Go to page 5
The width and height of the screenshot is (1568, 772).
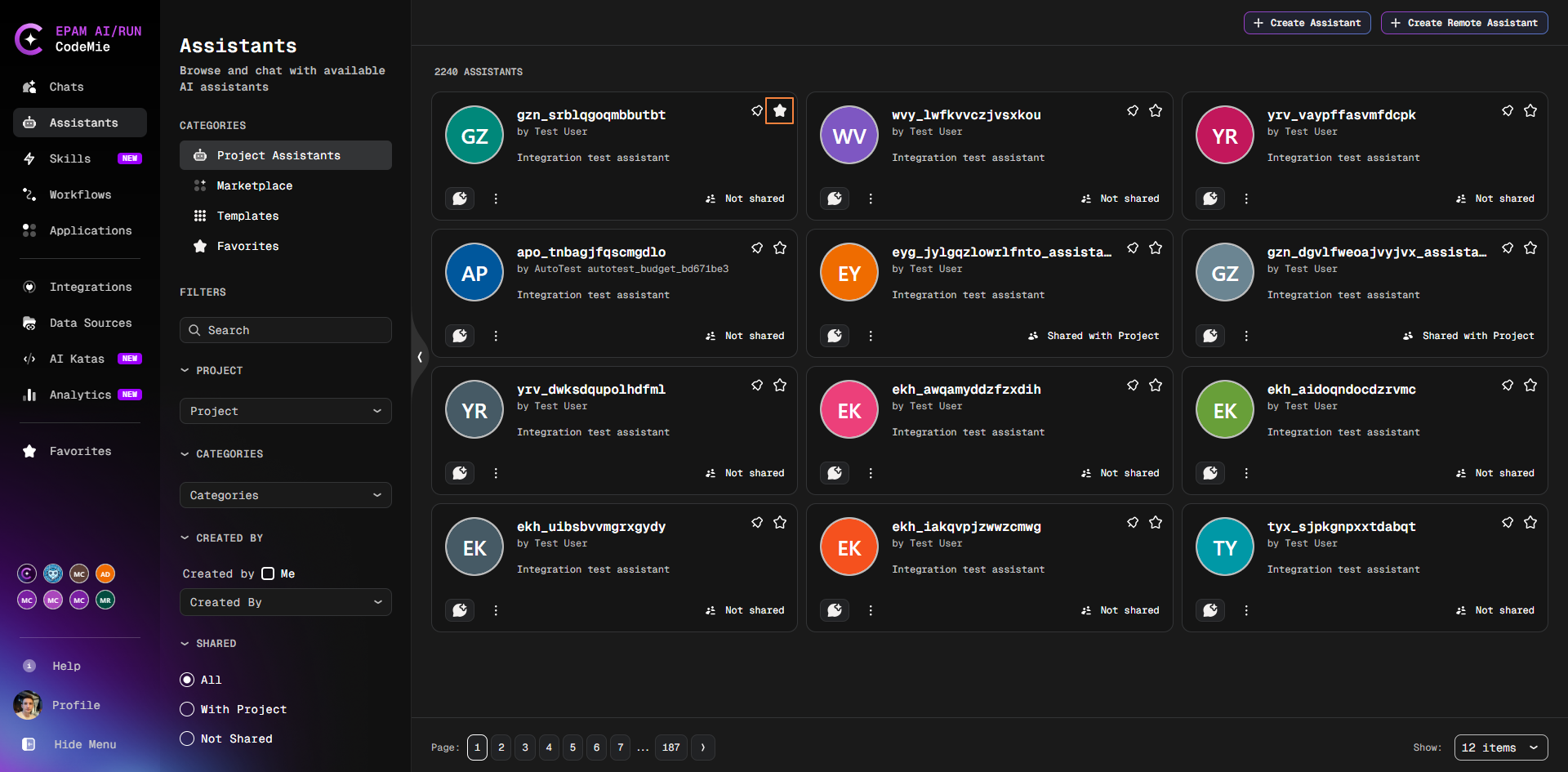tap(572, 747)
